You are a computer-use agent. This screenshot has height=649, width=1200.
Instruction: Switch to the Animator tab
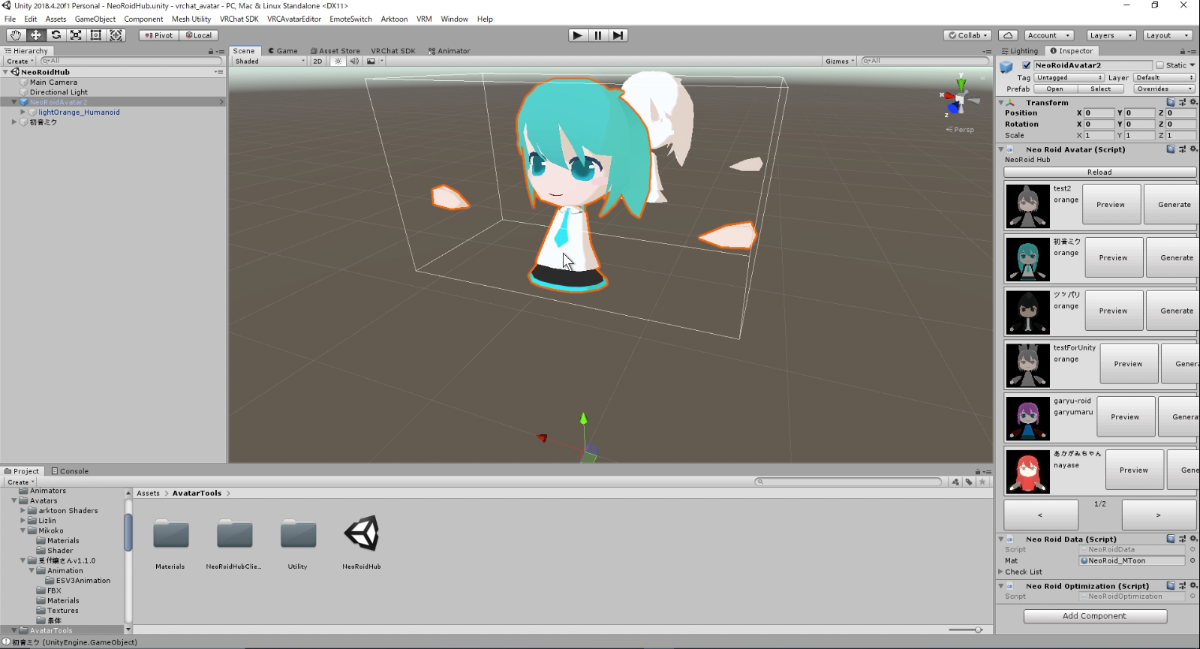[x=449, y=50]
